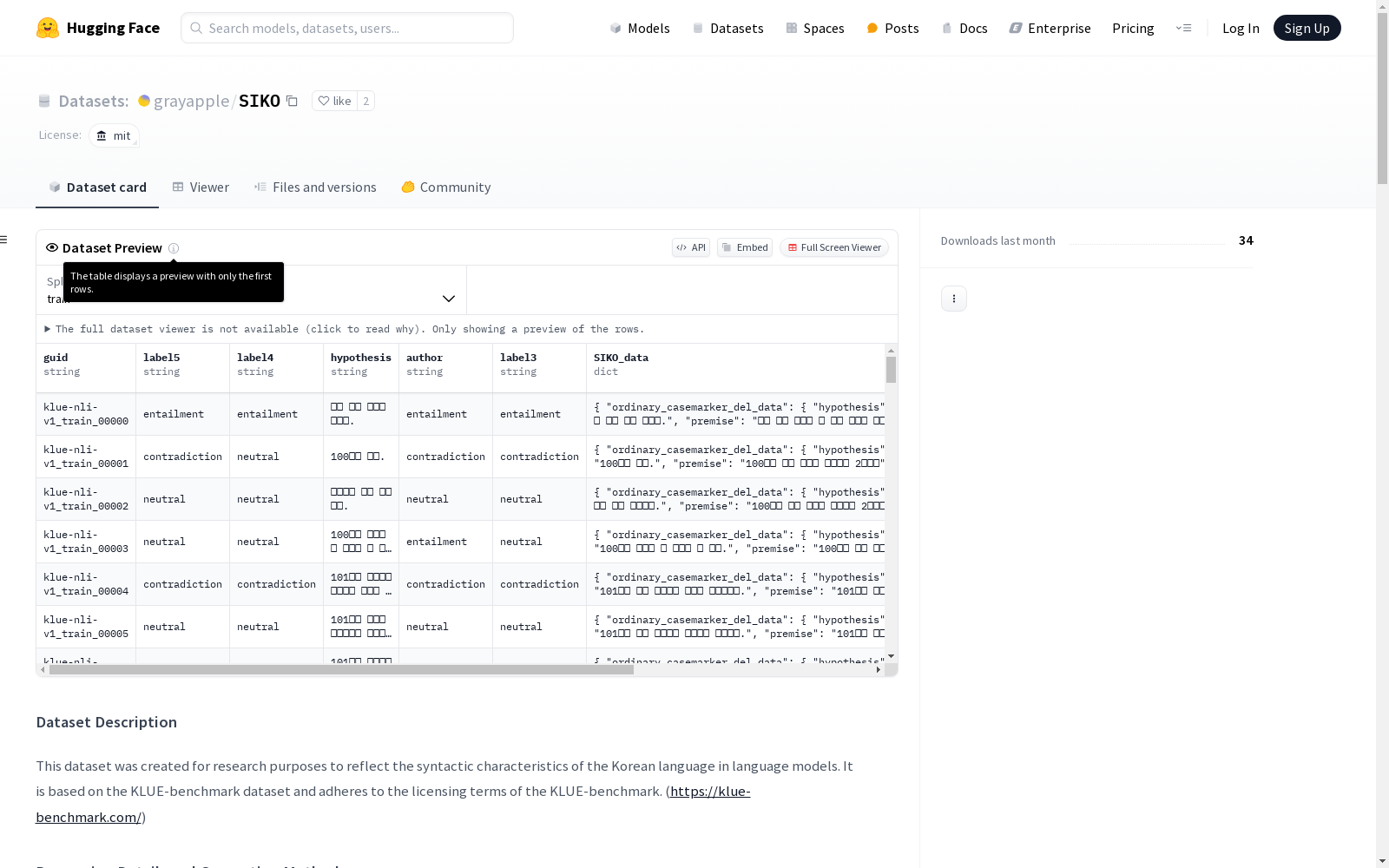Click the Downloads last month label
Viewport: 1389px width, 868px height.
point(998,240)
